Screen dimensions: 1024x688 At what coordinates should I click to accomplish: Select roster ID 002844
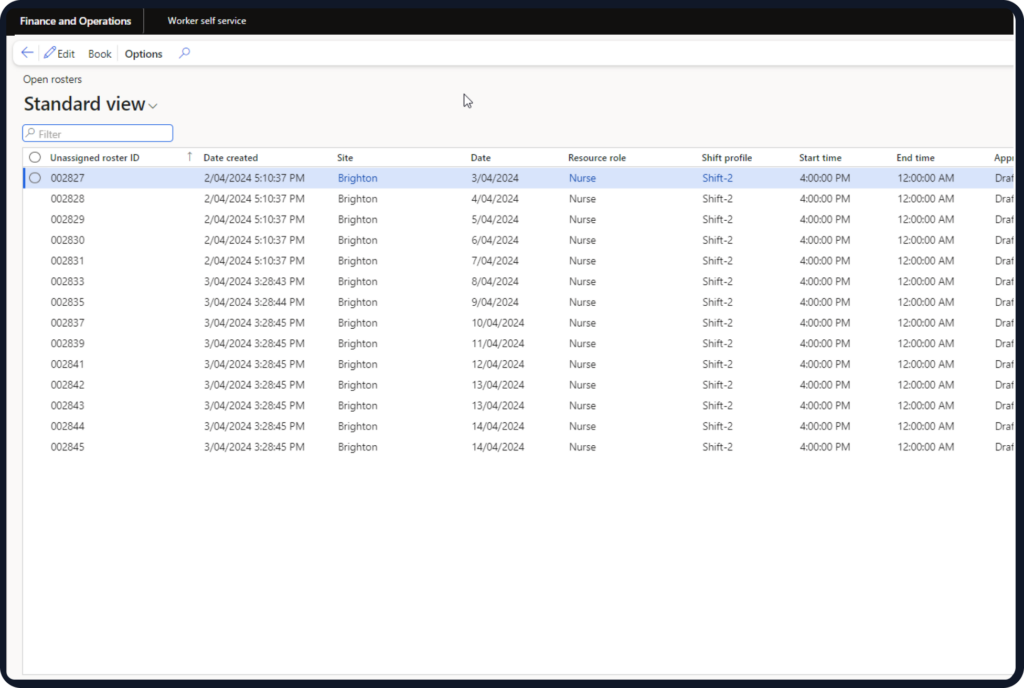67,426
